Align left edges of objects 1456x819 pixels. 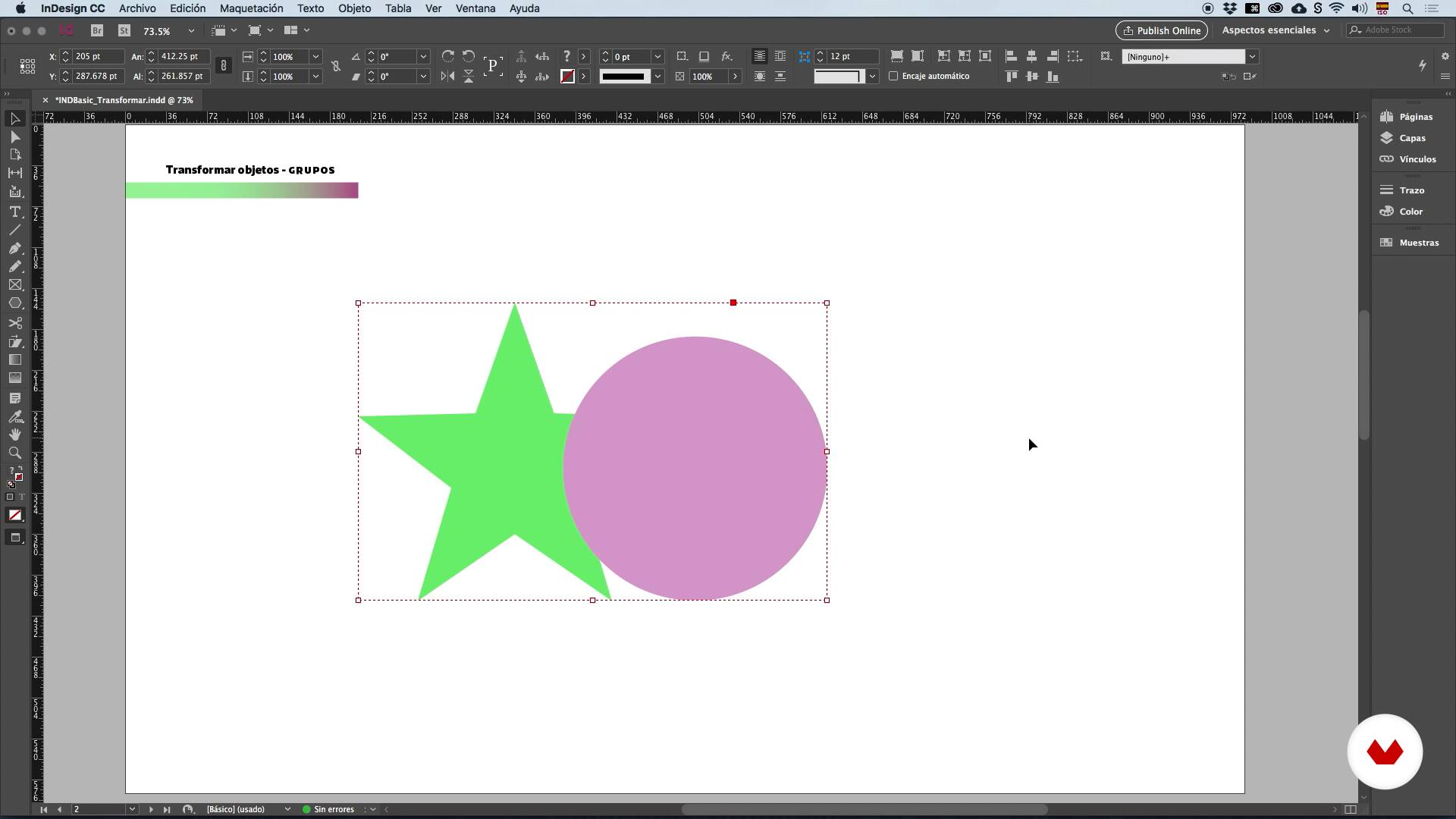pyautogui.click(x=1011, y=57)
